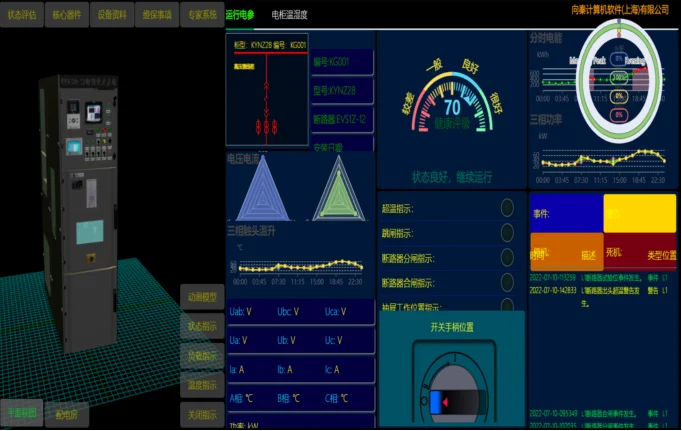
Task: Show the 温度指示 overlay
Action: pos(202,385)
